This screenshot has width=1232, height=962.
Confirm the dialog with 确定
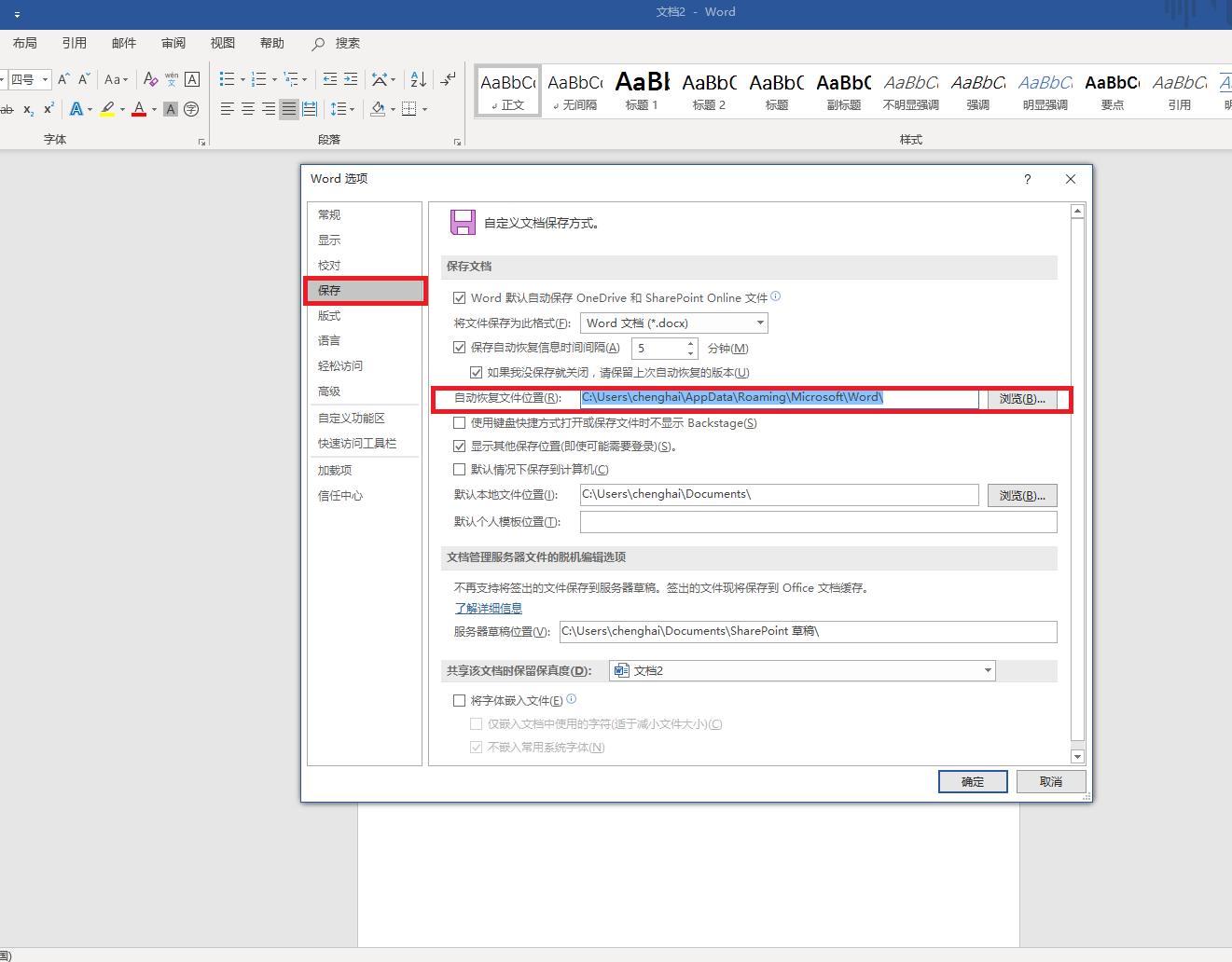973,781
